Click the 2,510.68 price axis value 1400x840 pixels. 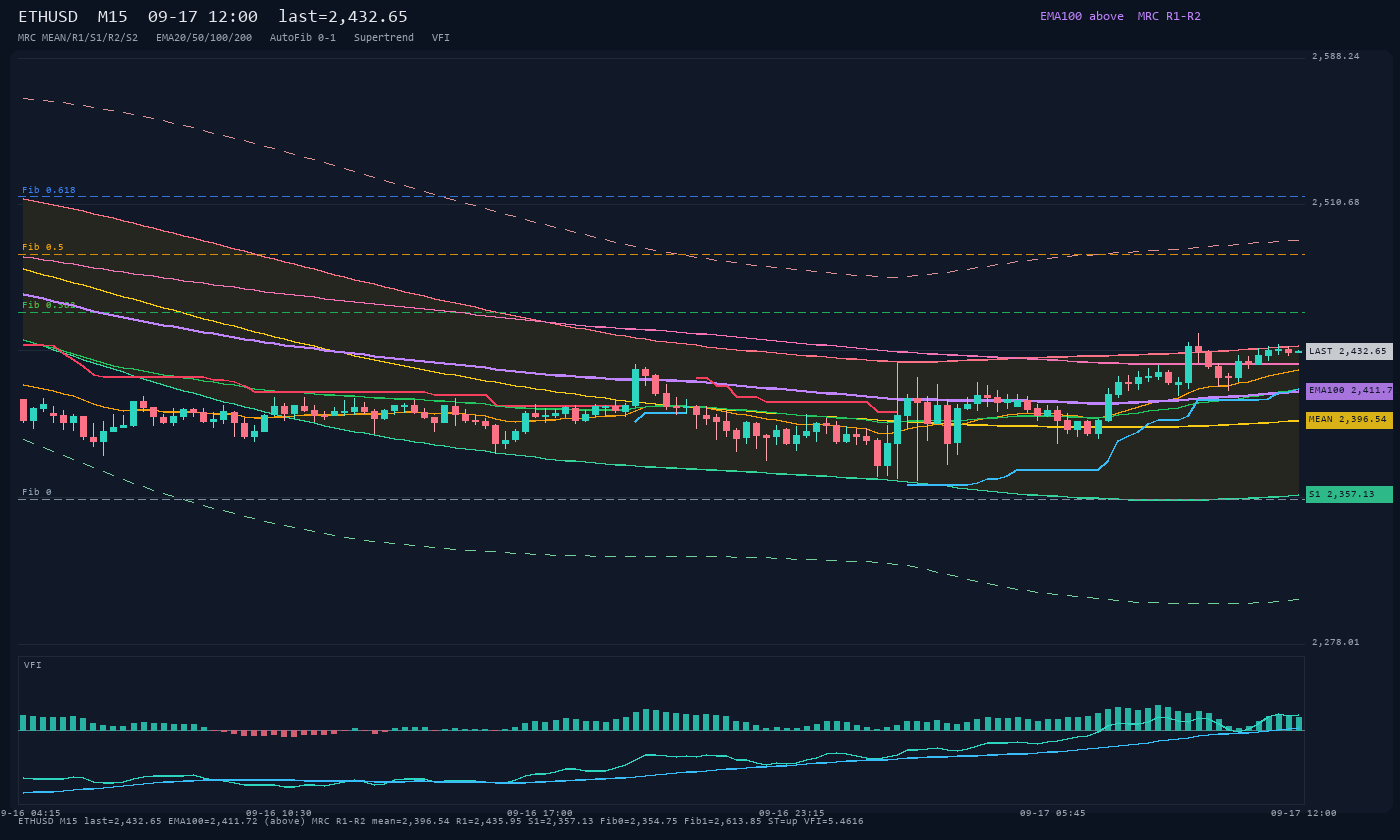pos(1336,202)
